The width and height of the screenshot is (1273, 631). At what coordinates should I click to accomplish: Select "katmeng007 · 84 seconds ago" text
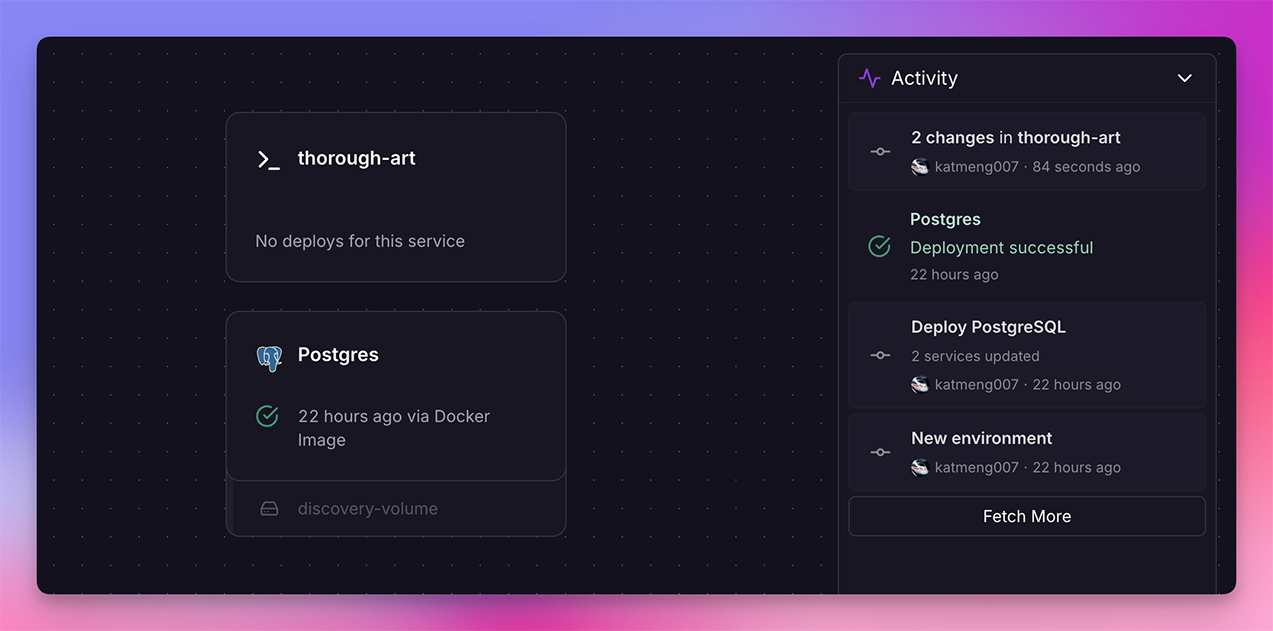[1037, 167]
